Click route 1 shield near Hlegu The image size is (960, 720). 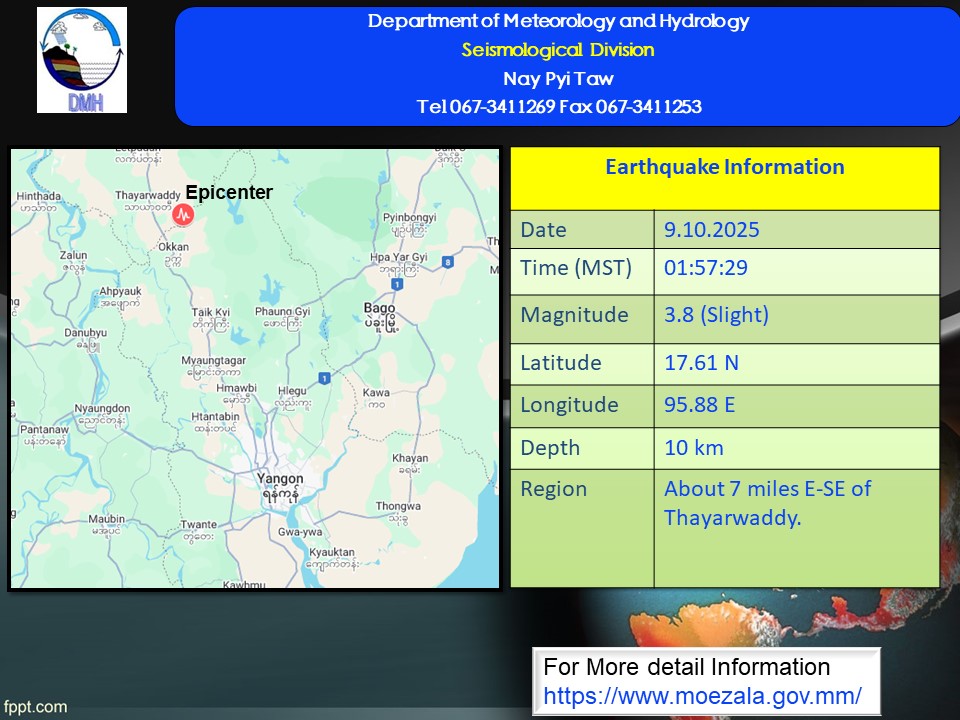pyautogui.click(x=324, y=377)
